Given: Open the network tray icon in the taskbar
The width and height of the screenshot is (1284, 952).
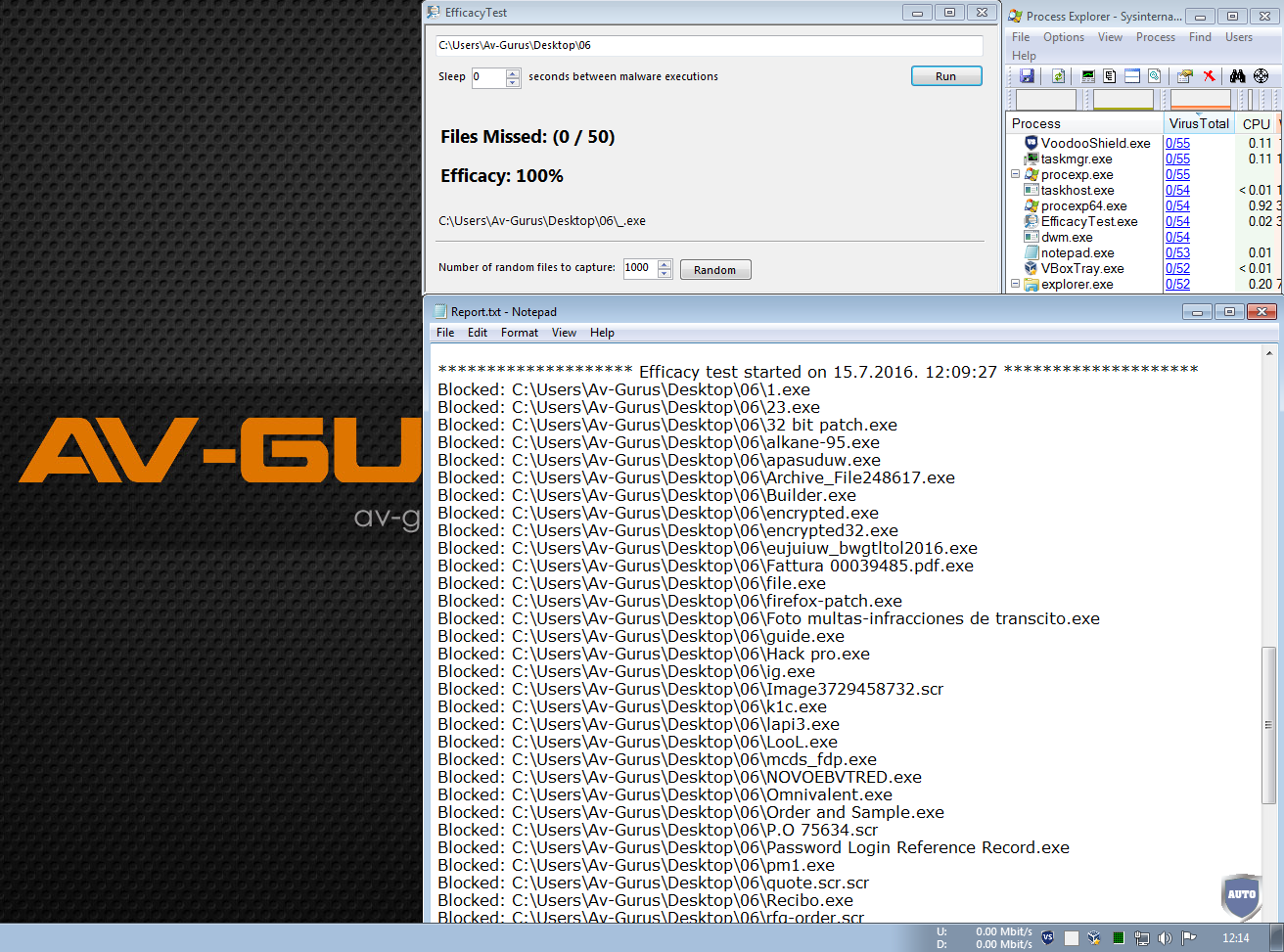Looking at the screenshot, I should 1142,937.
